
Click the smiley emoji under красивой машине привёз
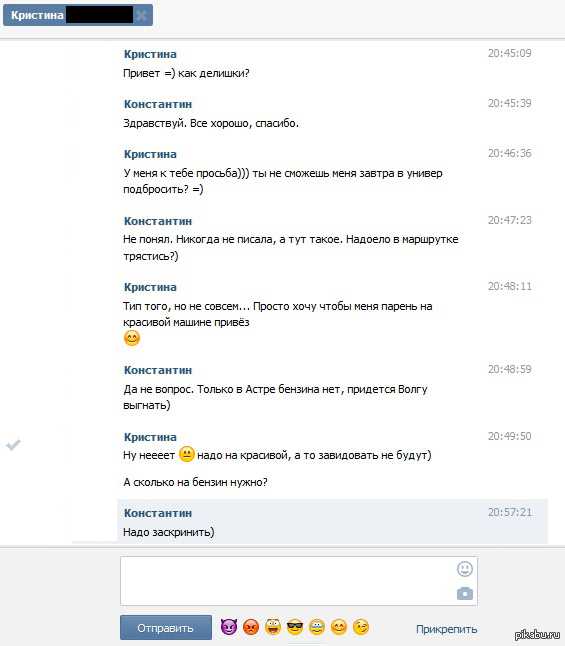coord(131,338)
